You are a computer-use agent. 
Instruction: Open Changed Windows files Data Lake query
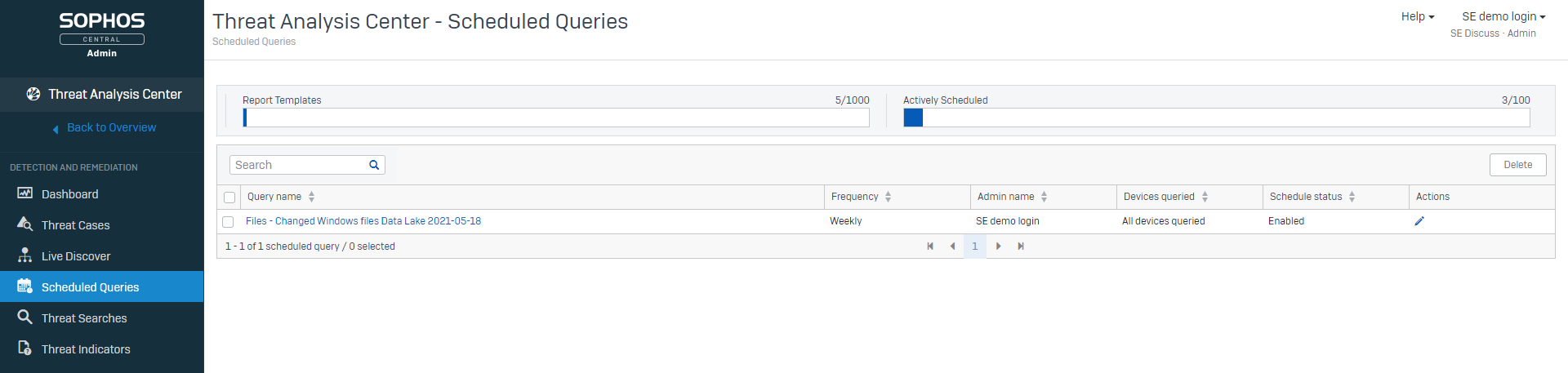(x=363, y=221)
